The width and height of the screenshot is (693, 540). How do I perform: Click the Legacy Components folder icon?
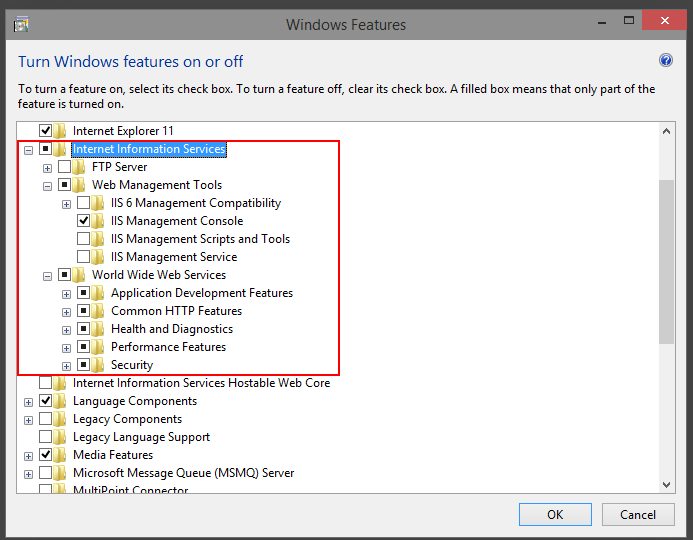60,419
